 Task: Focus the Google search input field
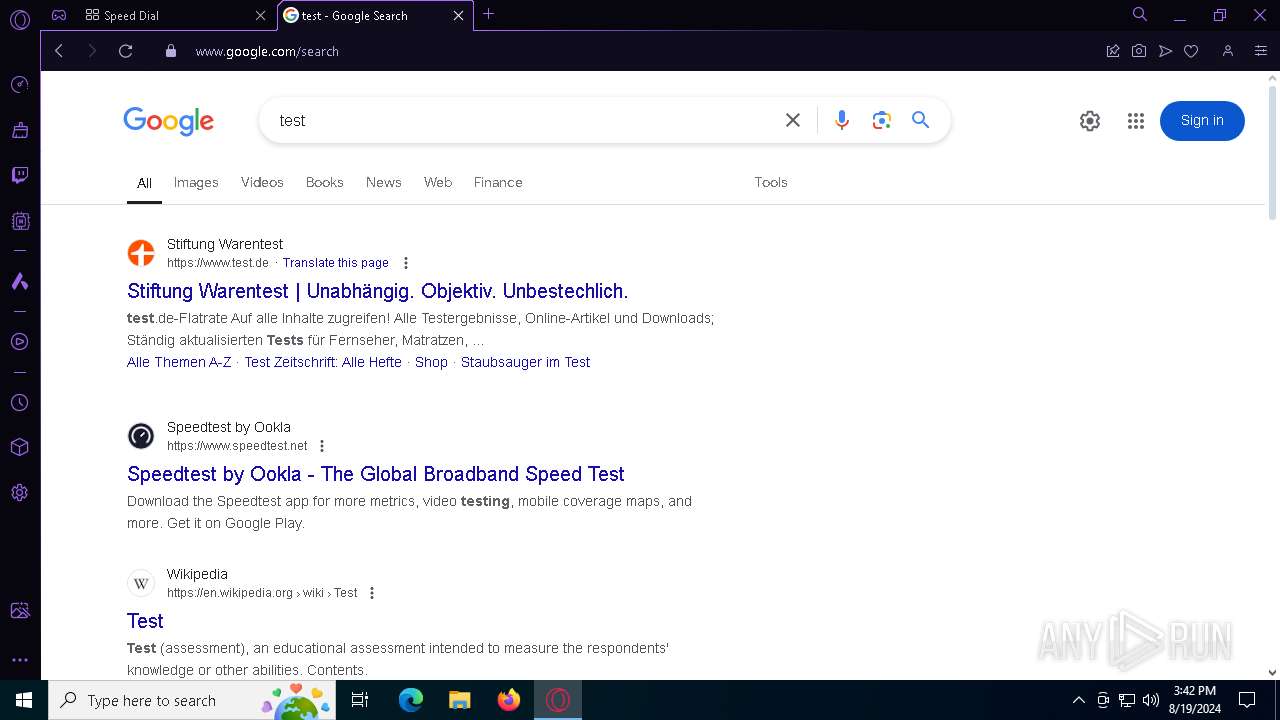(525, 120)
